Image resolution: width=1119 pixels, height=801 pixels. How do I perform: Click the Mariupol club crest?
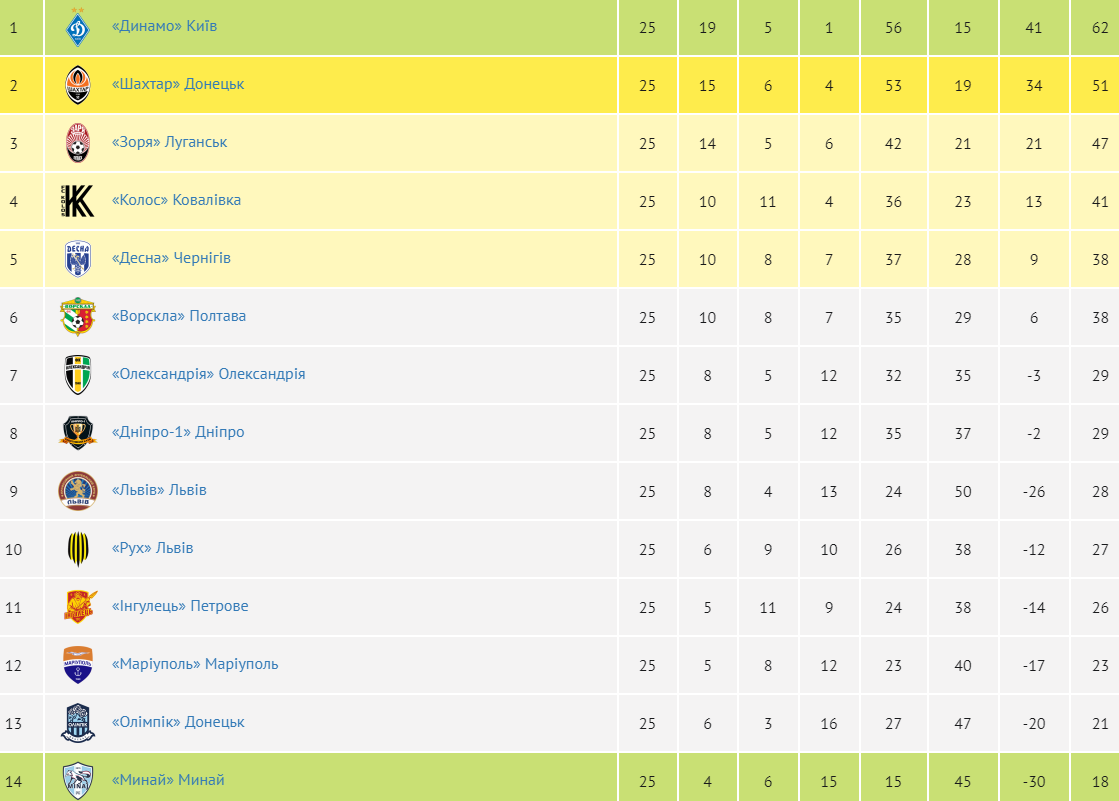click(x=78, y=665)
